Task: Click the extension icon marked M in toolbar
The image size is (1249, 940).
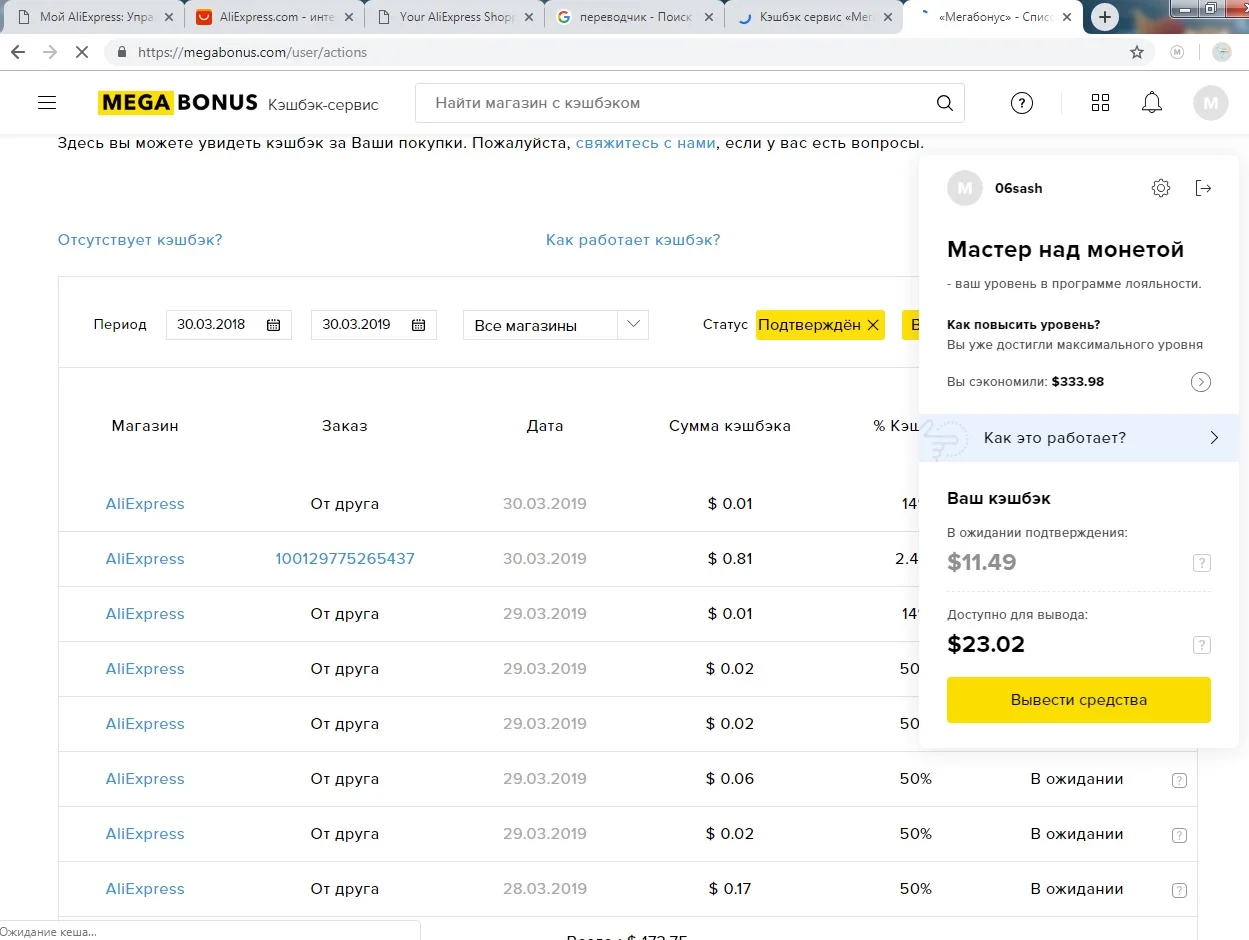Action: tap(1177, 52)
